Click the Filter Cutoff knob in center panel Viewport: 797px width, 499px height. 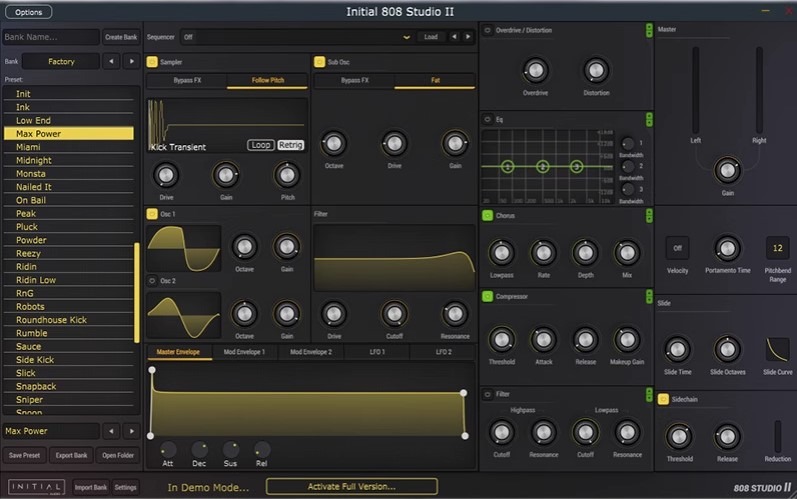tap(394, 315)
